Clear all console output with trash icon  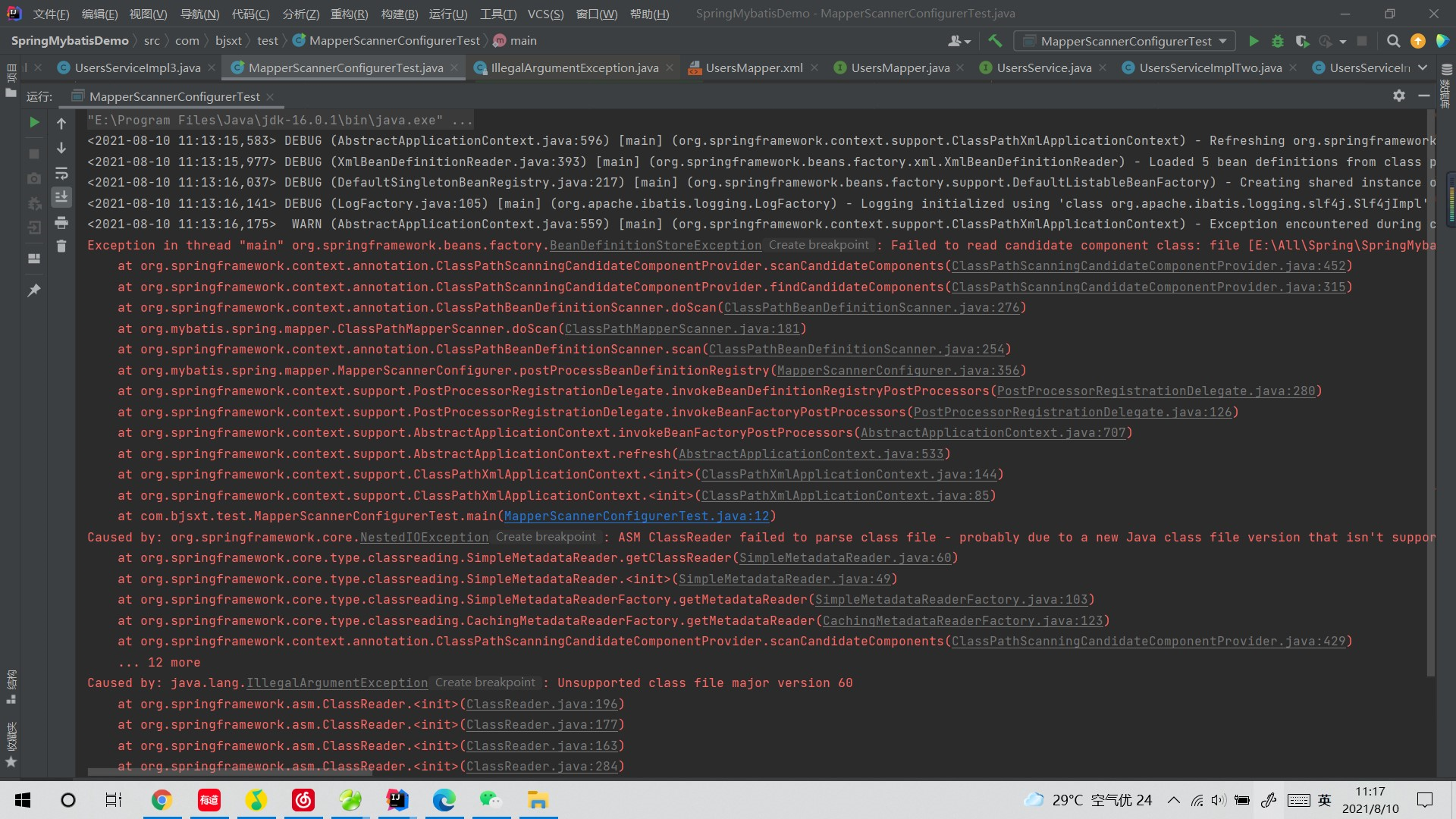(x=61, y=246)
